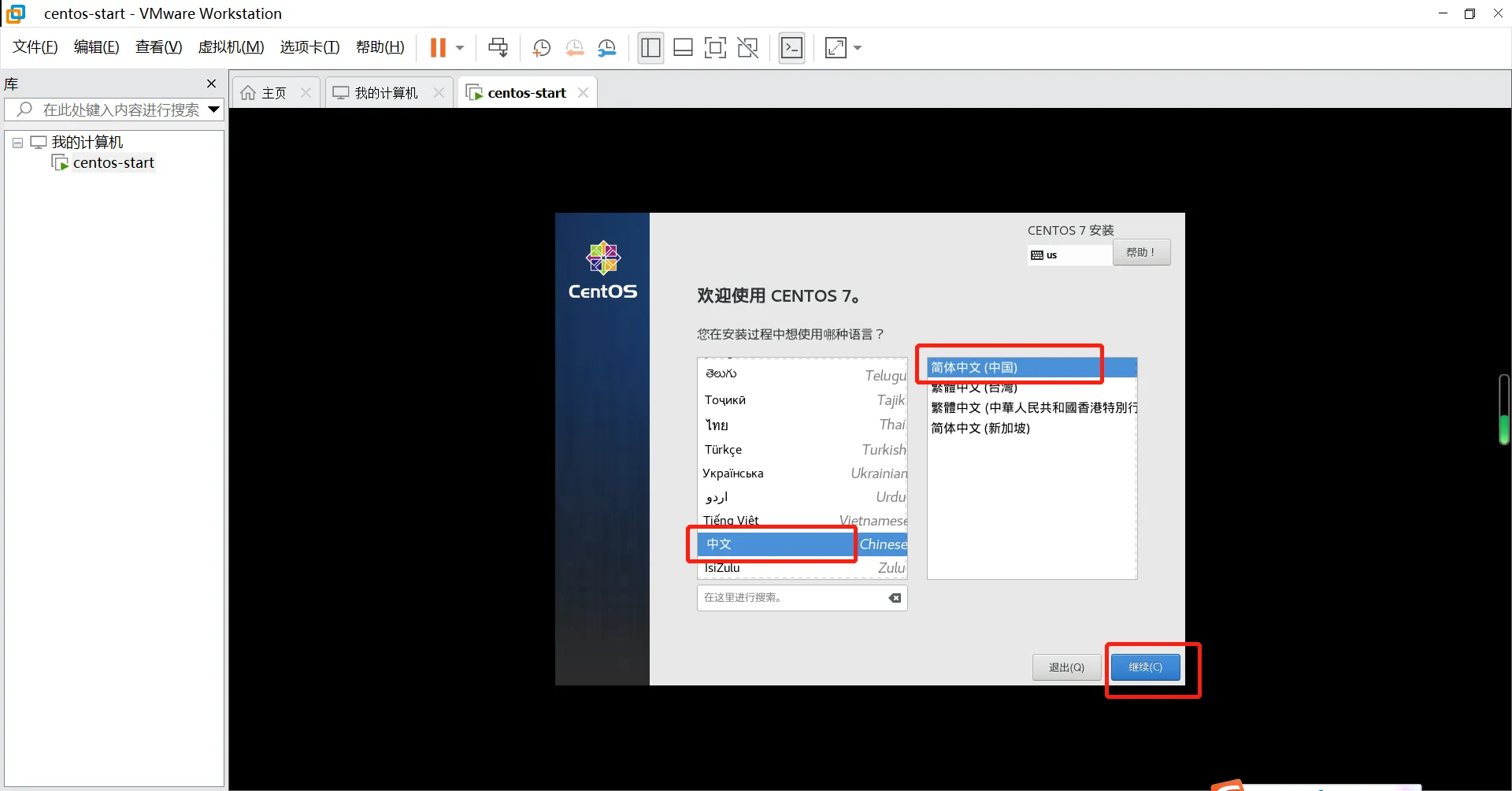Viewport: 1512px width, 791px height.
Task: Close the 主页 tab
Action: (306, 93)
